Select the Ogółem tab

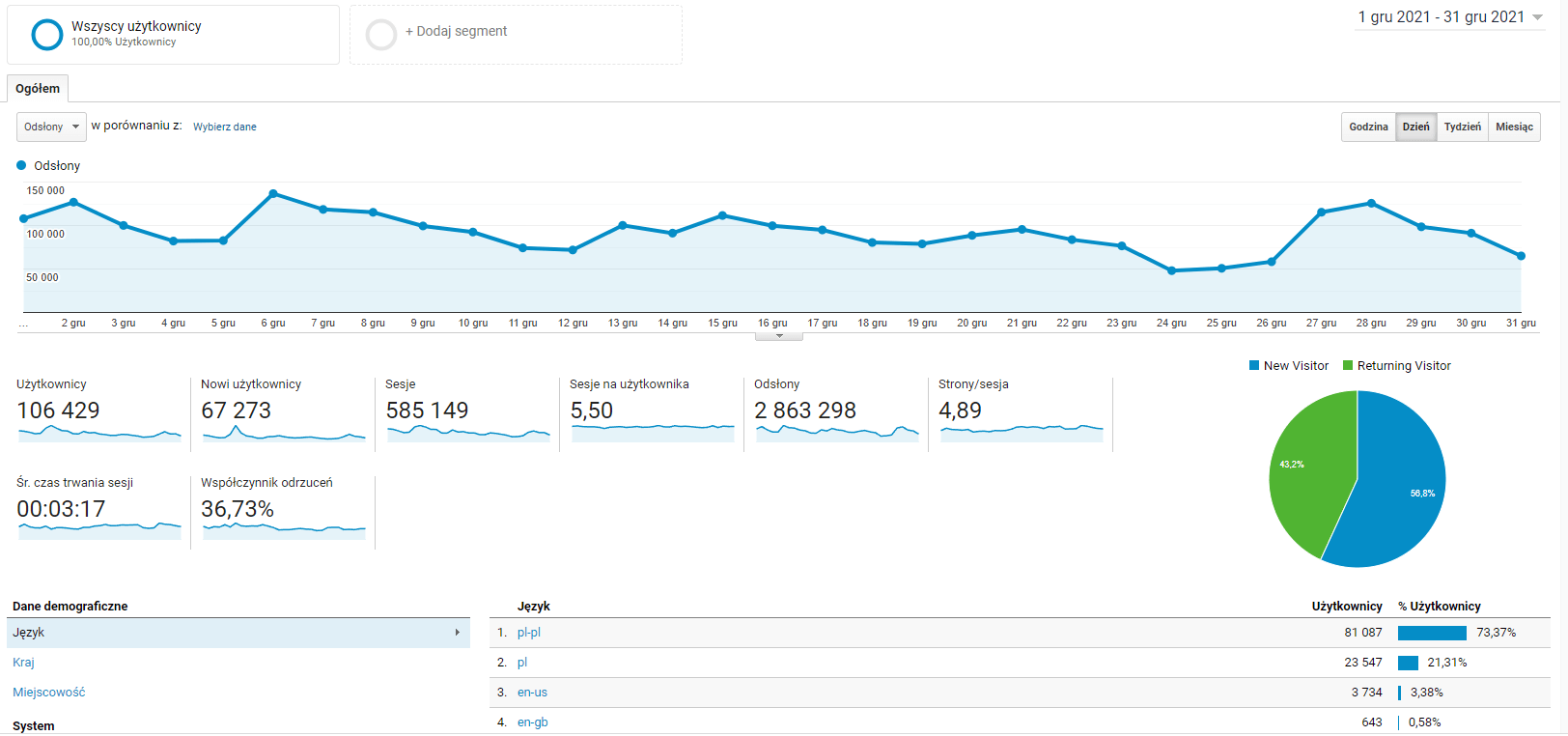38,89
